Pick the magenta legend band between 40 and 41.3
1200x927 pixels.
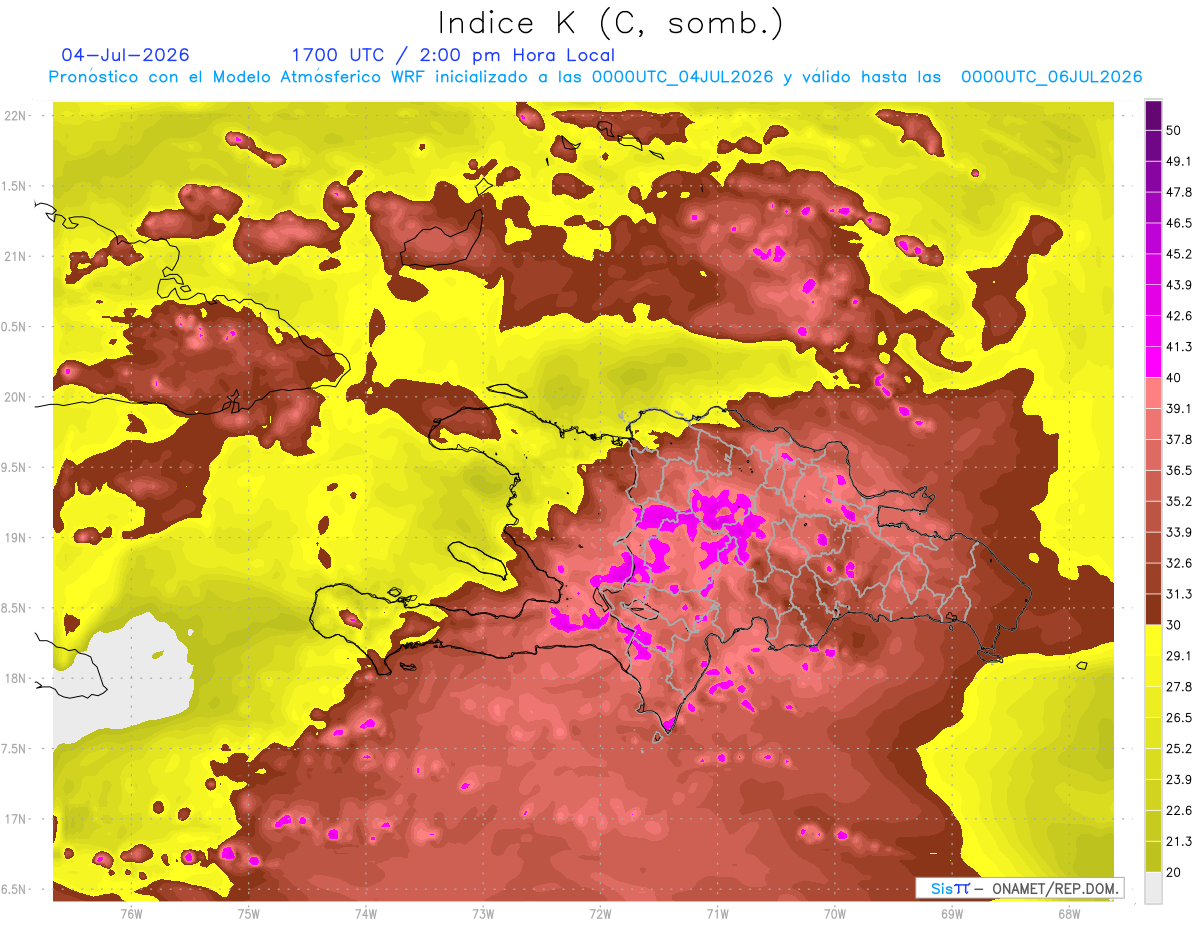click(1153, 361)
